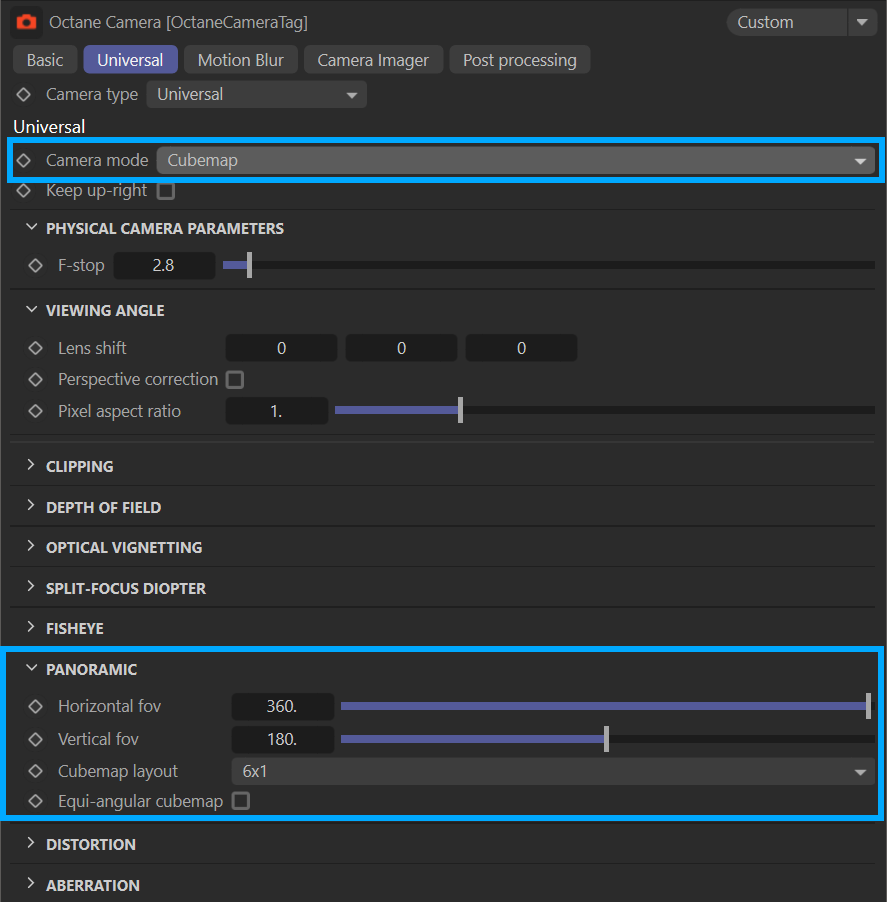Click the F-stop keyframe diamond icon
Viewport: 887px width, 902px height.
coord(36,266)
